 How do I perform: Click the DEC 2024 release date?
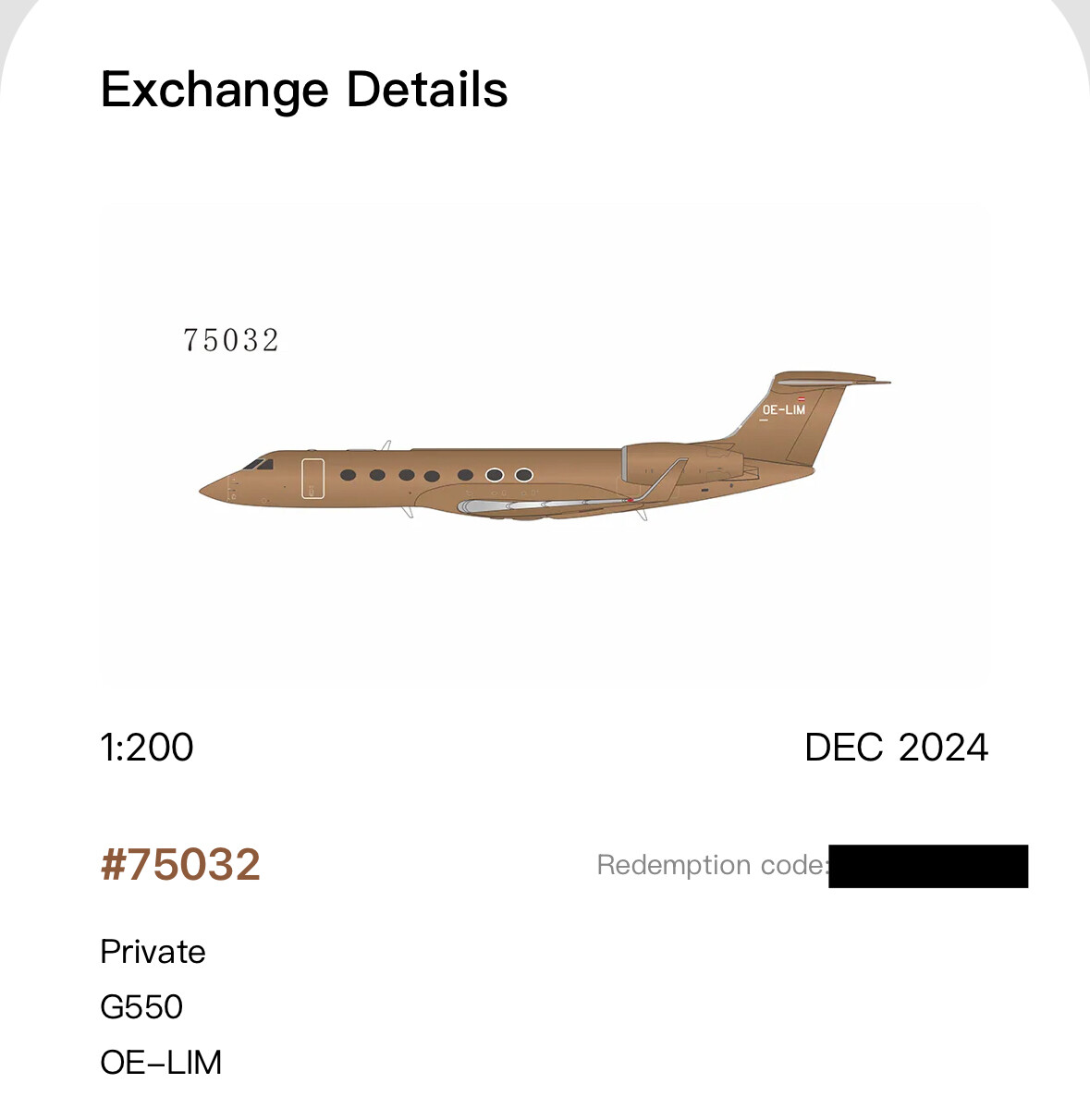point(896,748)
